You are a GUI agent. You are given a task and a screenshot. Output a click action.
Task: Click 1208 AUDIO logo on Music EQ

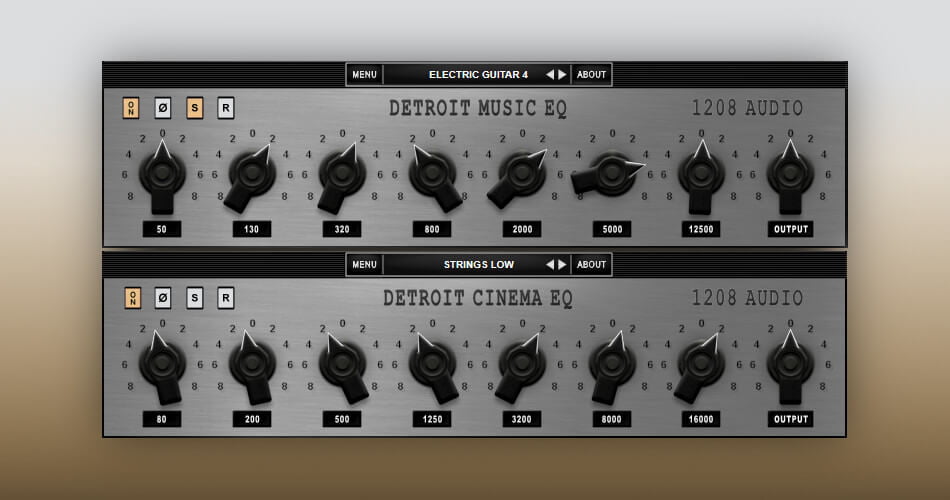[x=748, y=108]
